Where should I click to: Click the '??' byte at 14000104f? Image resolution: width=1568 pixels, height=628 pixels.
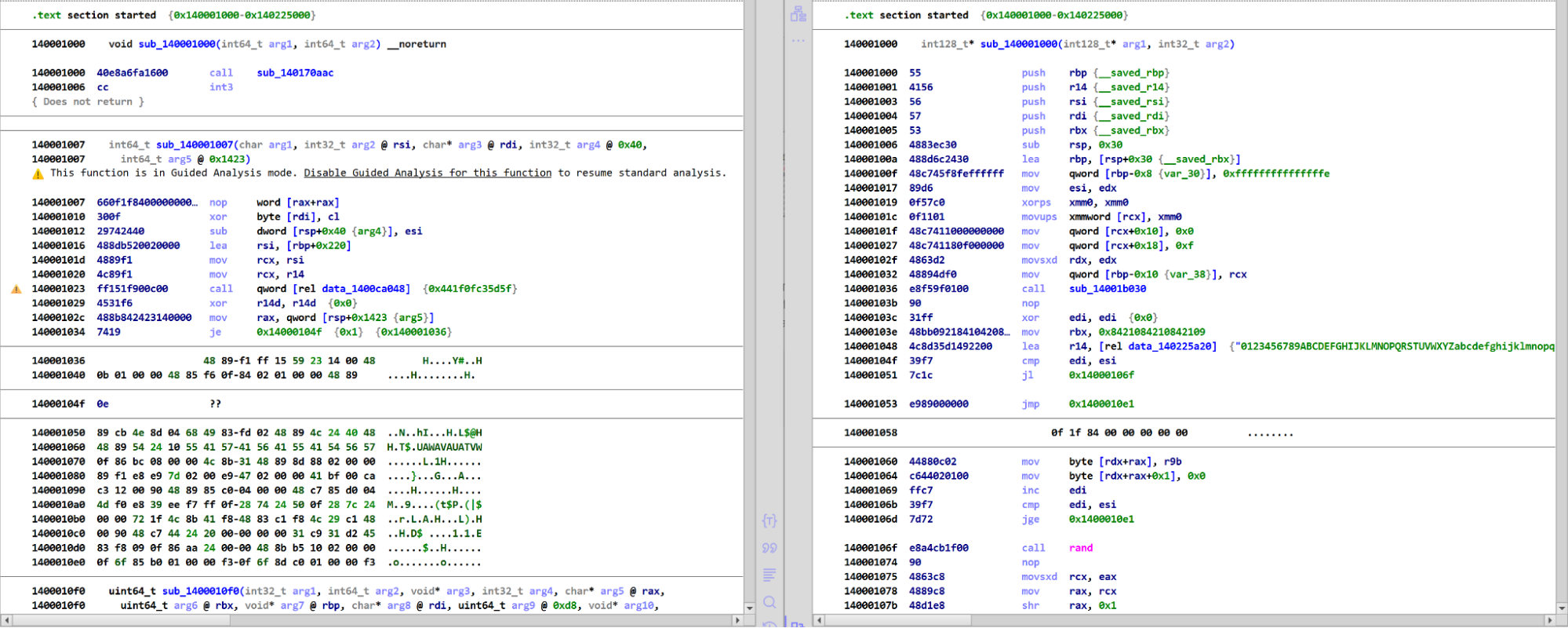[216, 404]
